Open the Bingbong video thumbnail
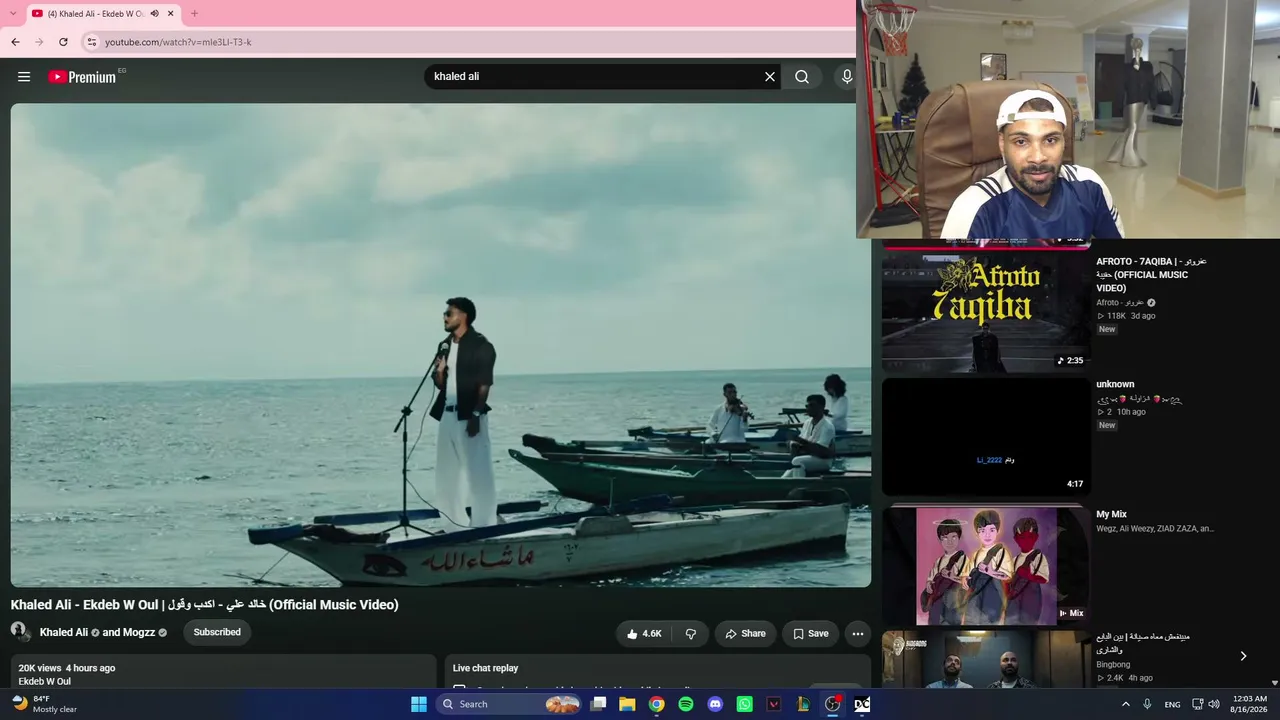Image resolution: width=1280 pixels, height=720 pixels. [x=985, y=659]
